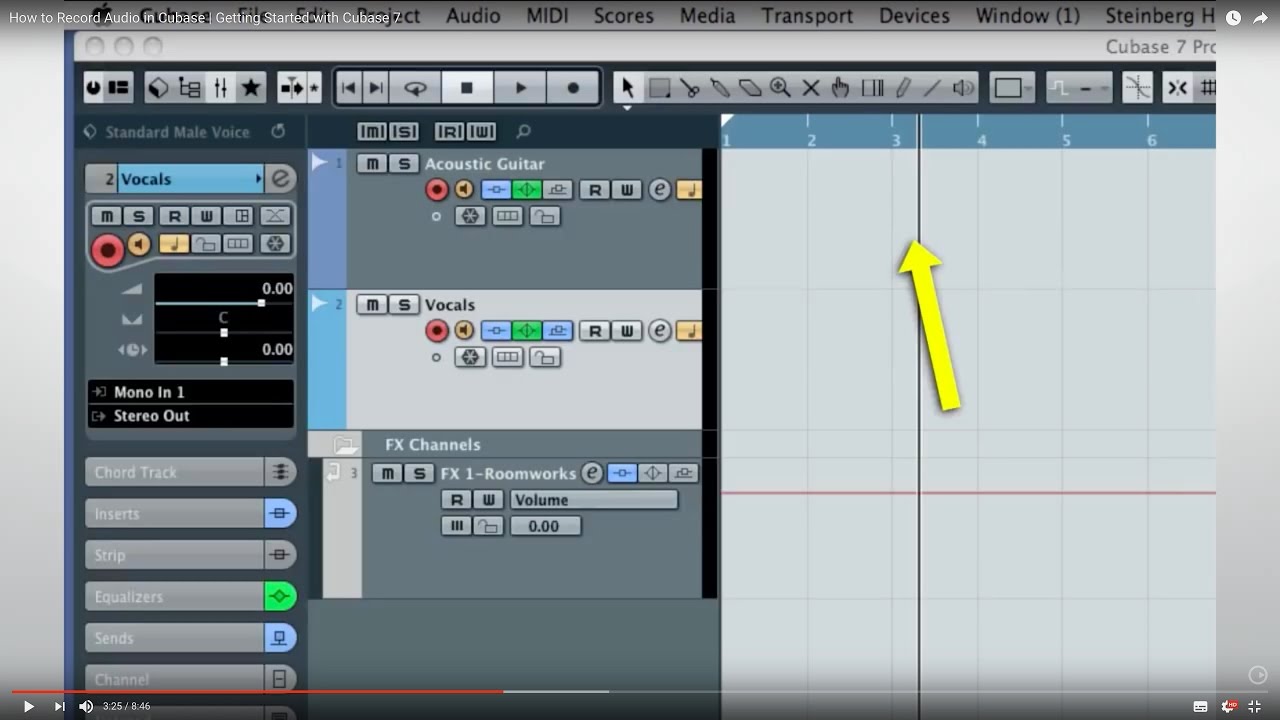Click the star workspace icon in toolbar
Viewport: 1280px width, 720px height.
[x=251, y=88]
